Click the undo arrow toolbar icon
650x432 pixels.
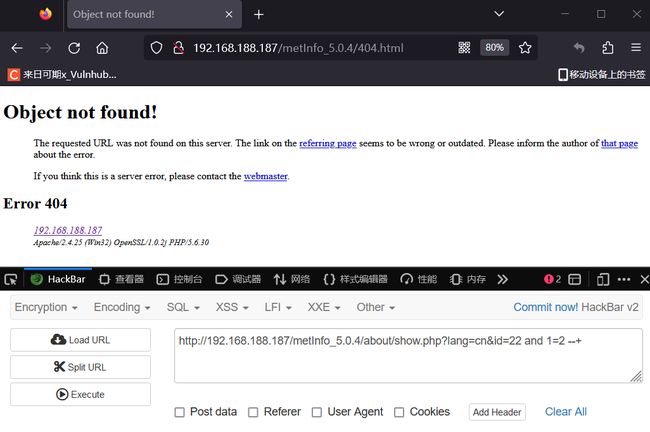click(579, 48)
